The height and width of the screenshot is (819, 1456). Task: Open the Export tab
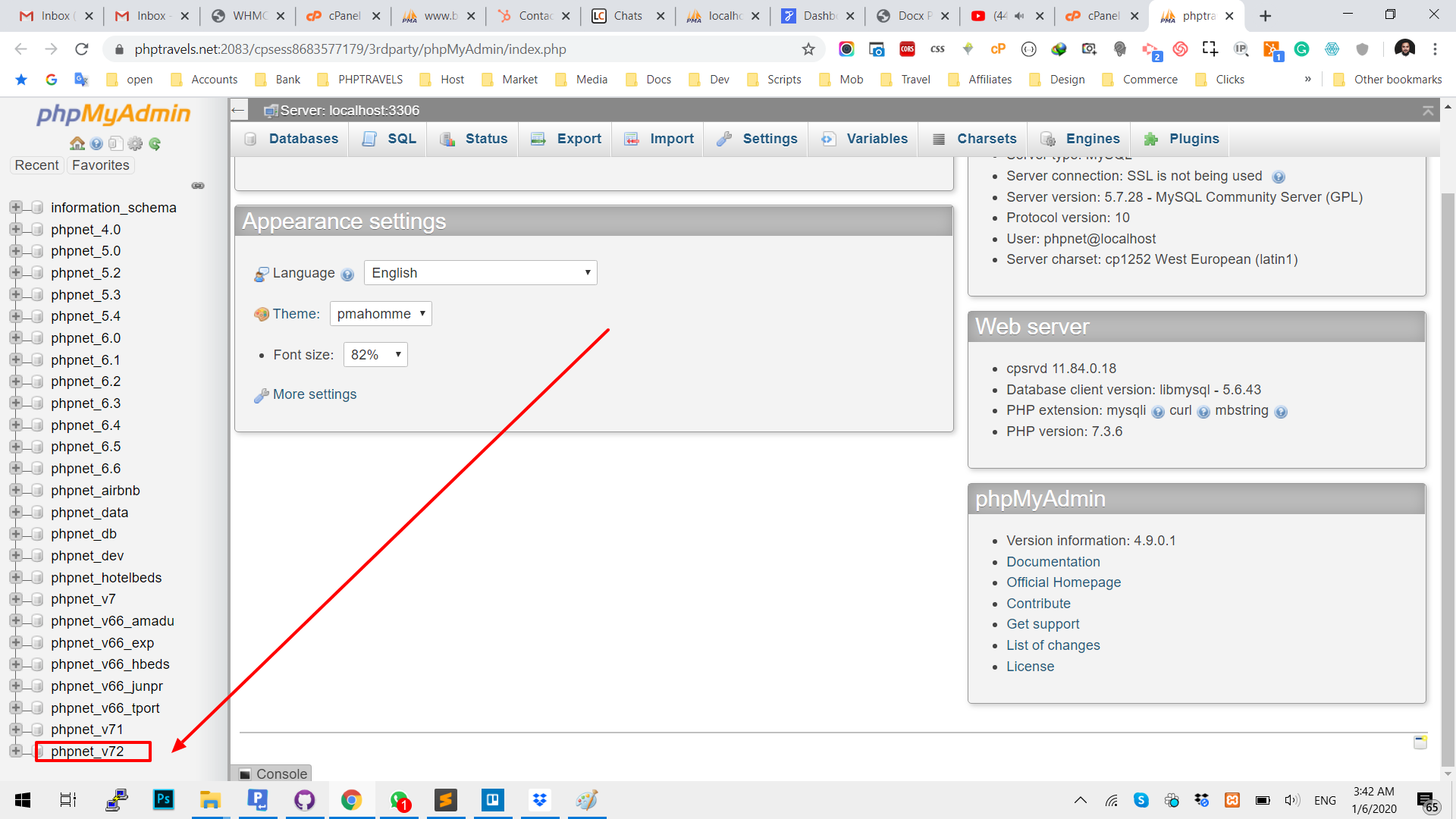point(566,139)
